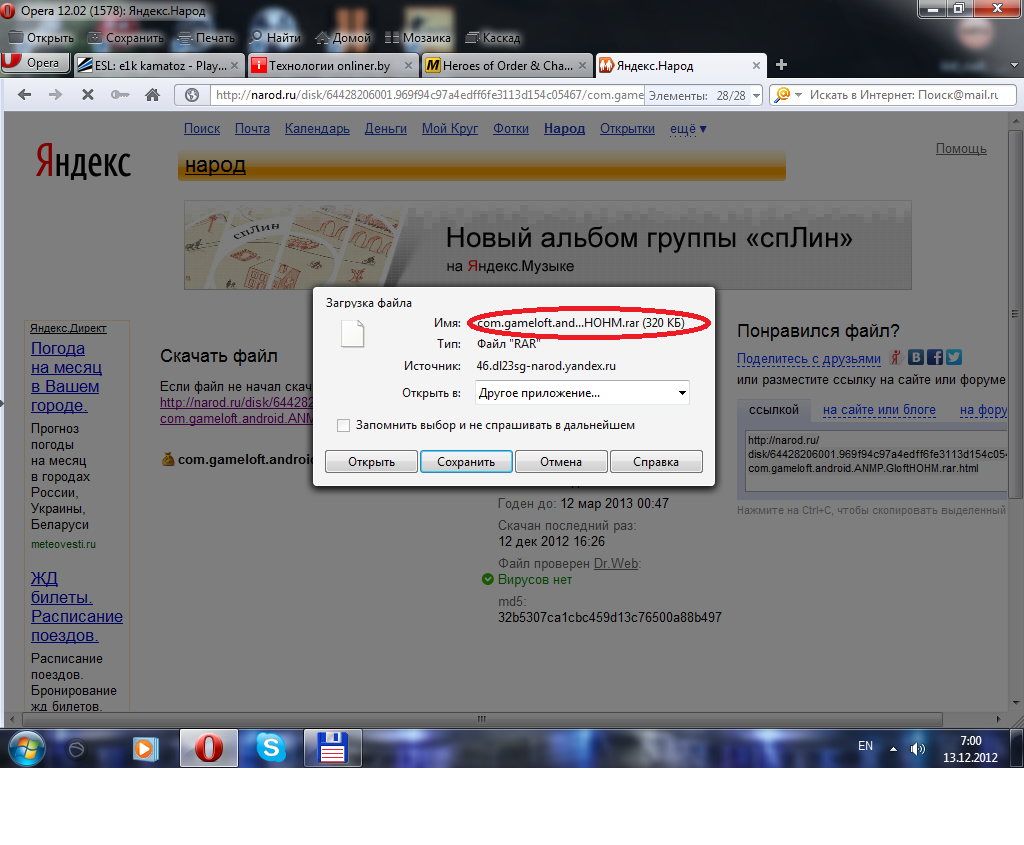Click Сохранить button in download dialog
The height and width of the screenshot is (845, 1024).
pyautogui.click(x=466, y=462)
